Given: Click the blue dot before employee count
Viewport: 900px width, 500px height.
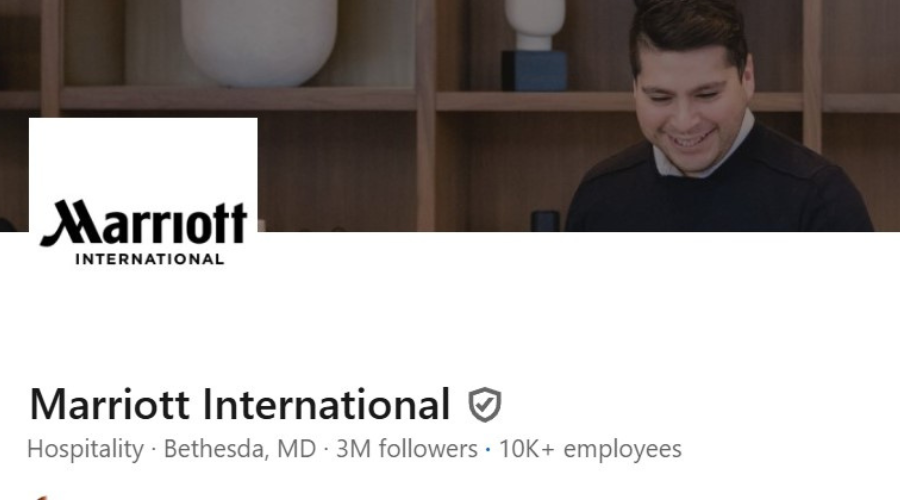Looking at the screenshot, I should [x=488, y=450].
